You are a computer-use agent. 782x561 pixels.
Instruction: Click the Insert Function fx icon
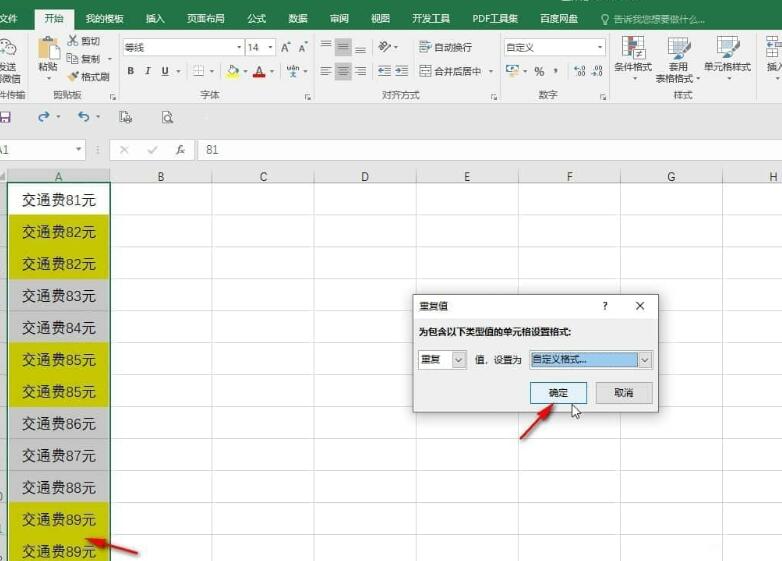(180, 150)
